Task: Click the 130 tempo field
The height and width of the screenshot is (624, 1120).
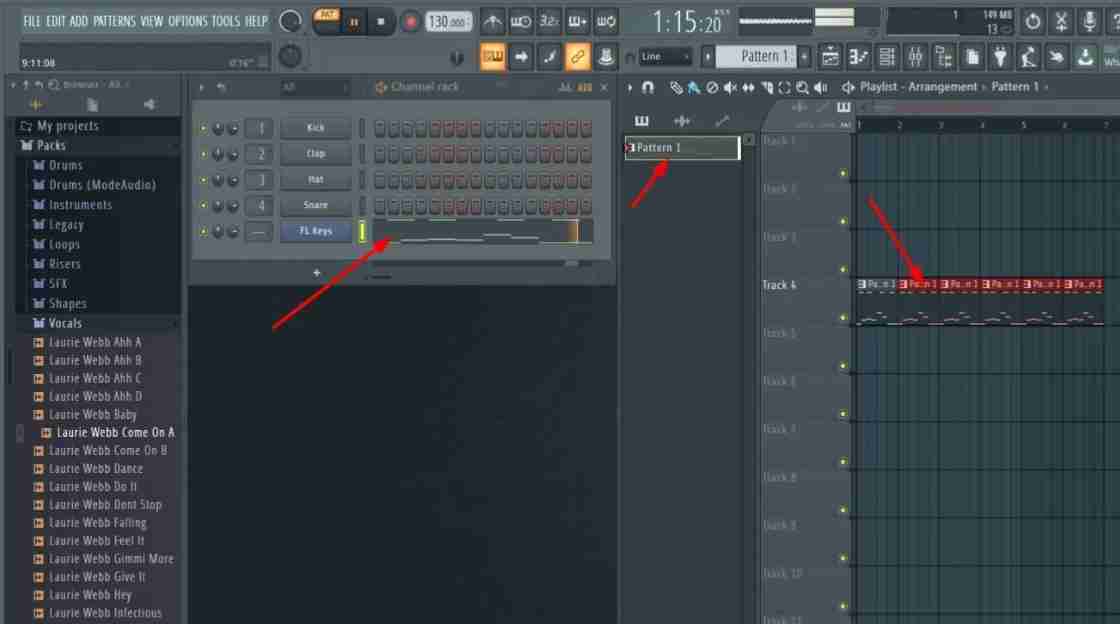Action: pyautogui.click(x=449, y=22)
